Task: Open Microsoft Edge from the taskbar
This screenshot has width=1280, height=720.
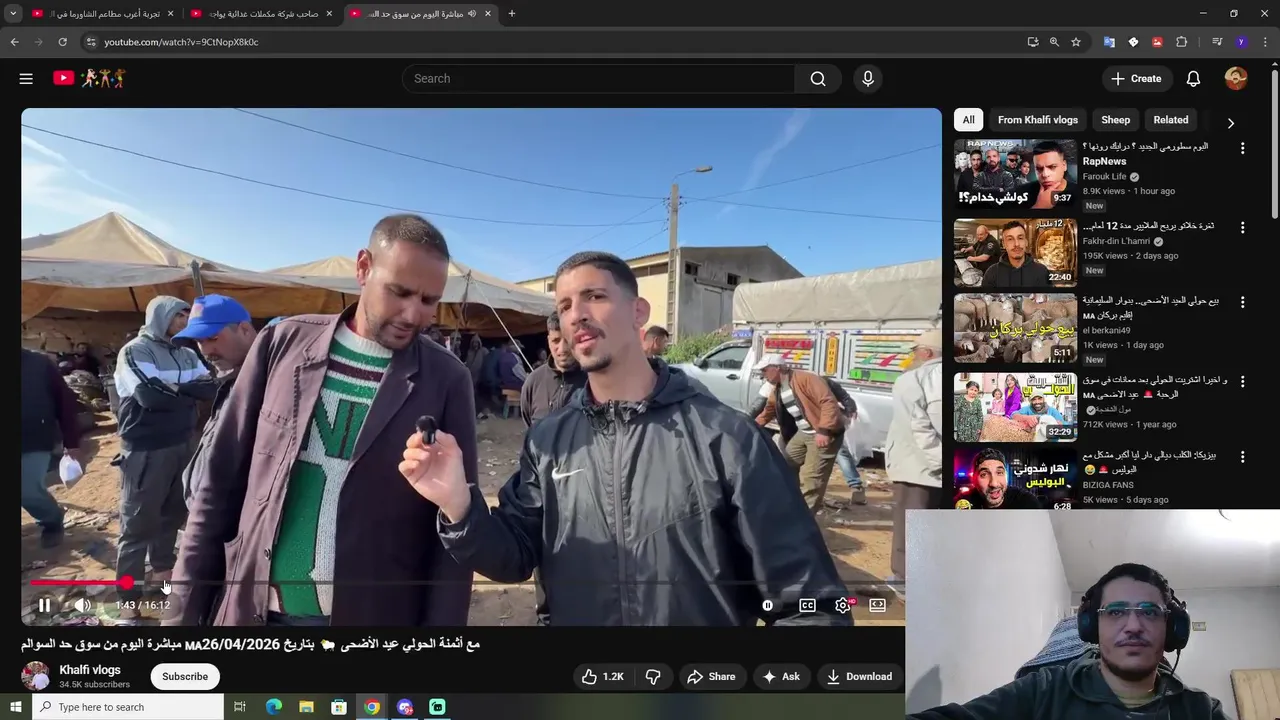Action: click(273, 707)
